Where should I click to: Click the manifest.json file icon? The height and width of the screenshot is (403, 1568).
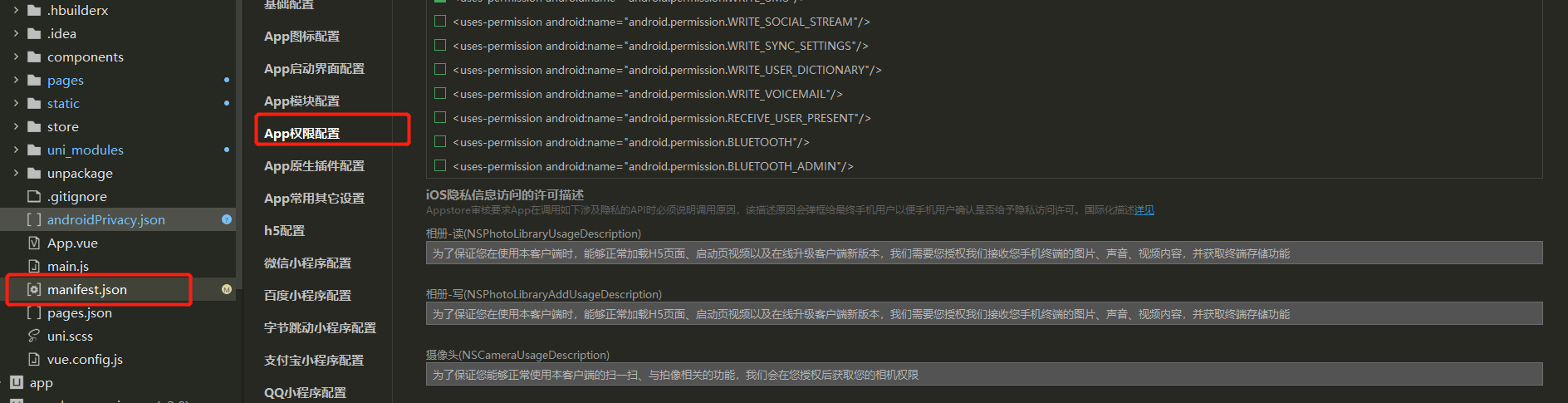click(x=34, y=289)
